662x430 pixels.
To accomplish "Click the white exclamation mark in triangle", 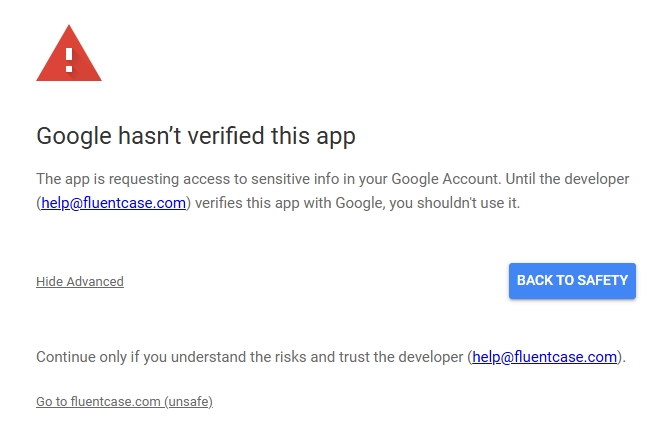I will (69, 60).
